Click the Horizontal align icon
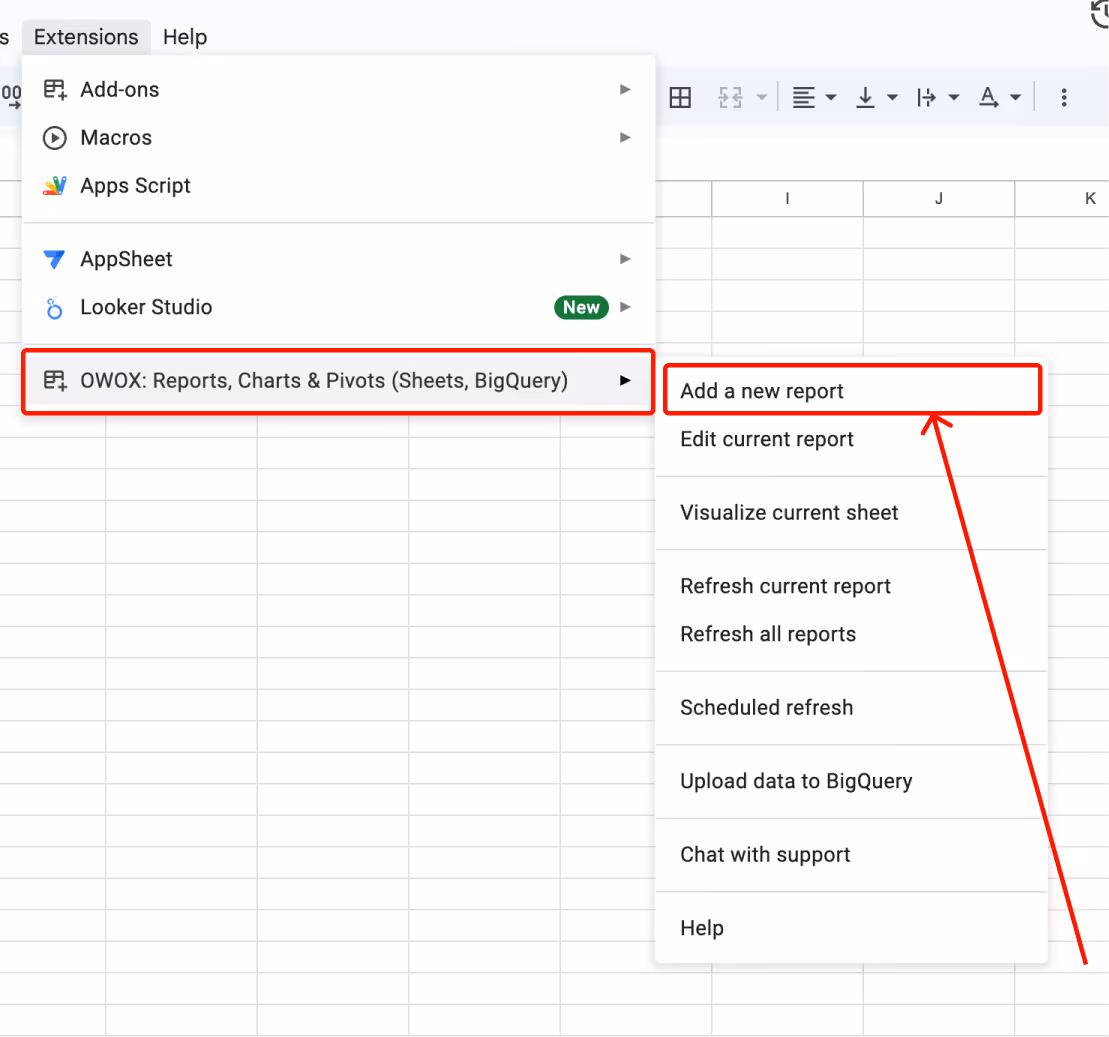 [803, 98]
